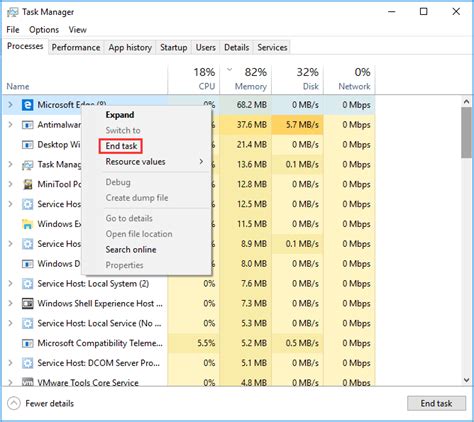
Task: Click the Microsoft Compatibility Telemetry icon
Action: [27, 343]
